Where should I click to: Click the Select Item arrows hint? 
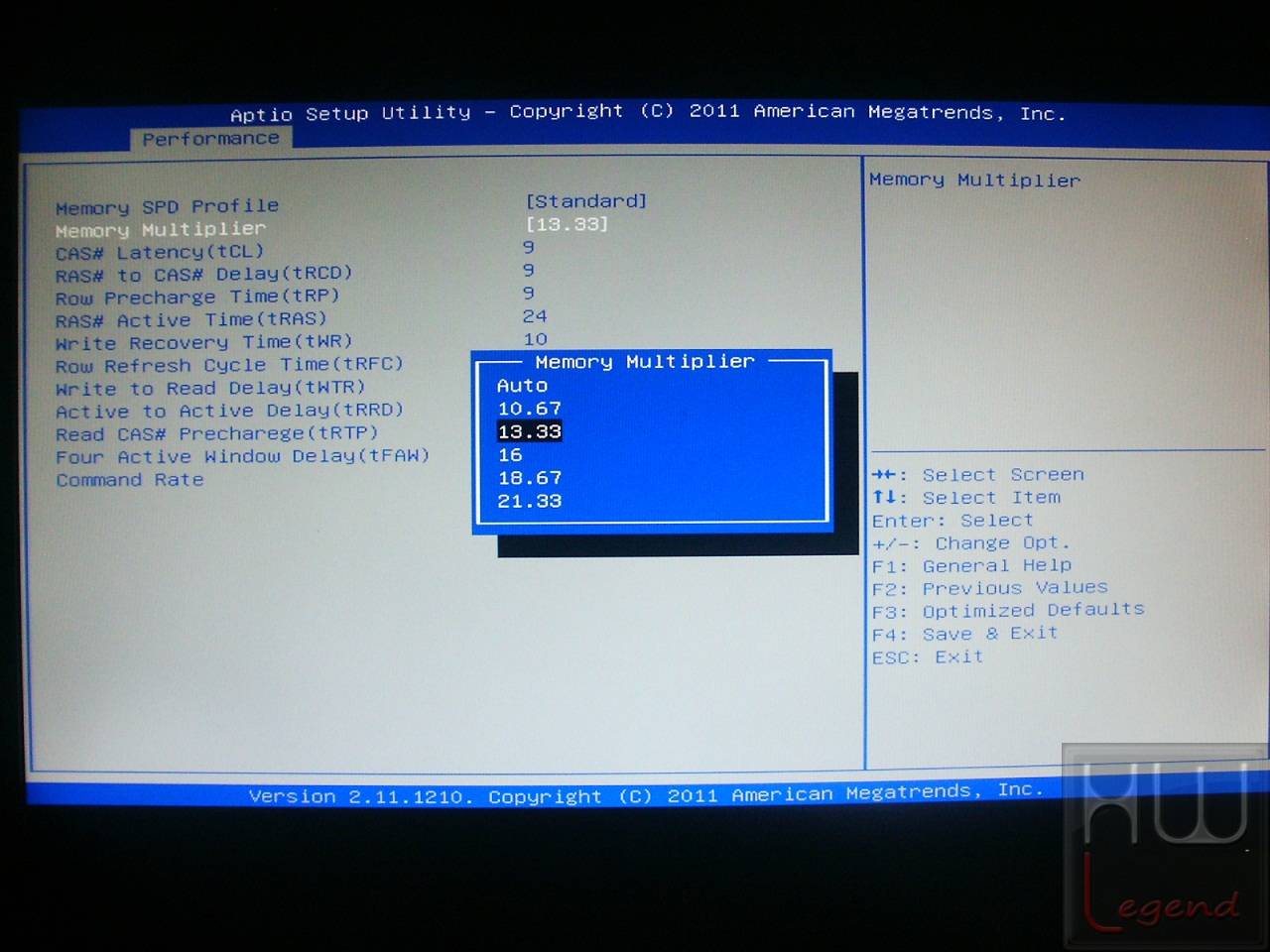(x=965, y=498)
